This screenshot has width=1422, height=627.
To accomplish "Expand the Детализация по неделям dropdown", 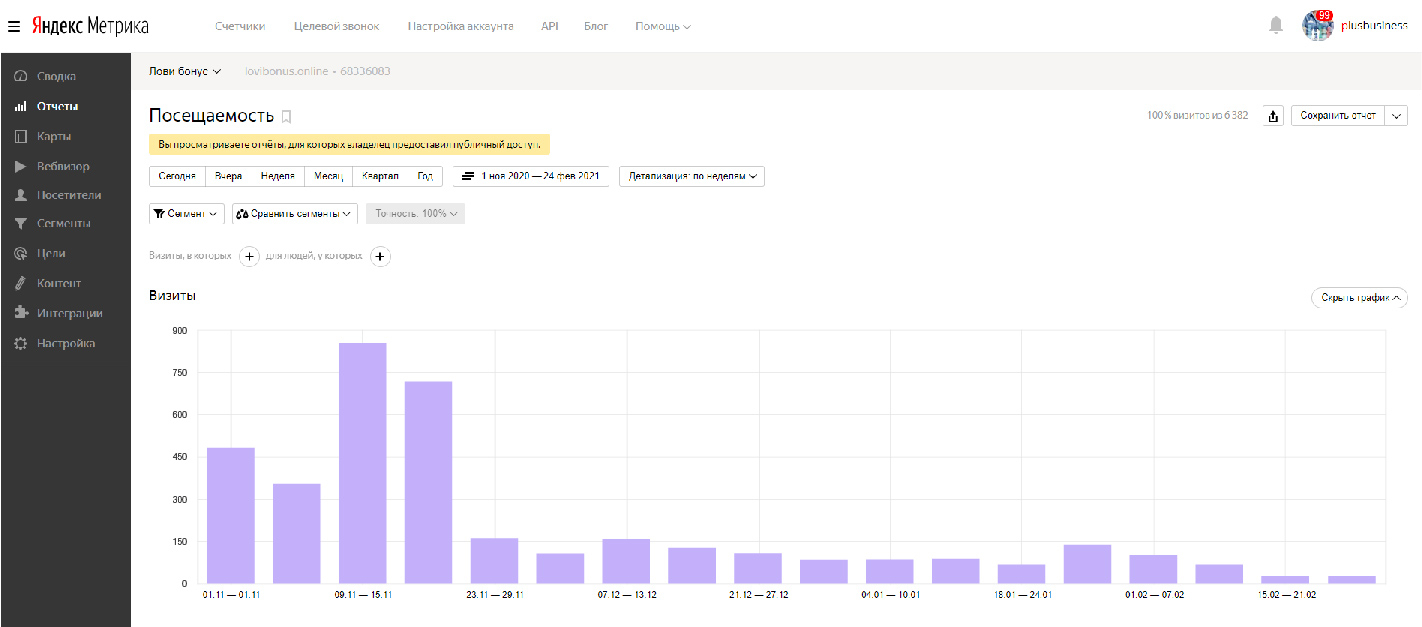I will pyautogui.click(x=691, y=176).
